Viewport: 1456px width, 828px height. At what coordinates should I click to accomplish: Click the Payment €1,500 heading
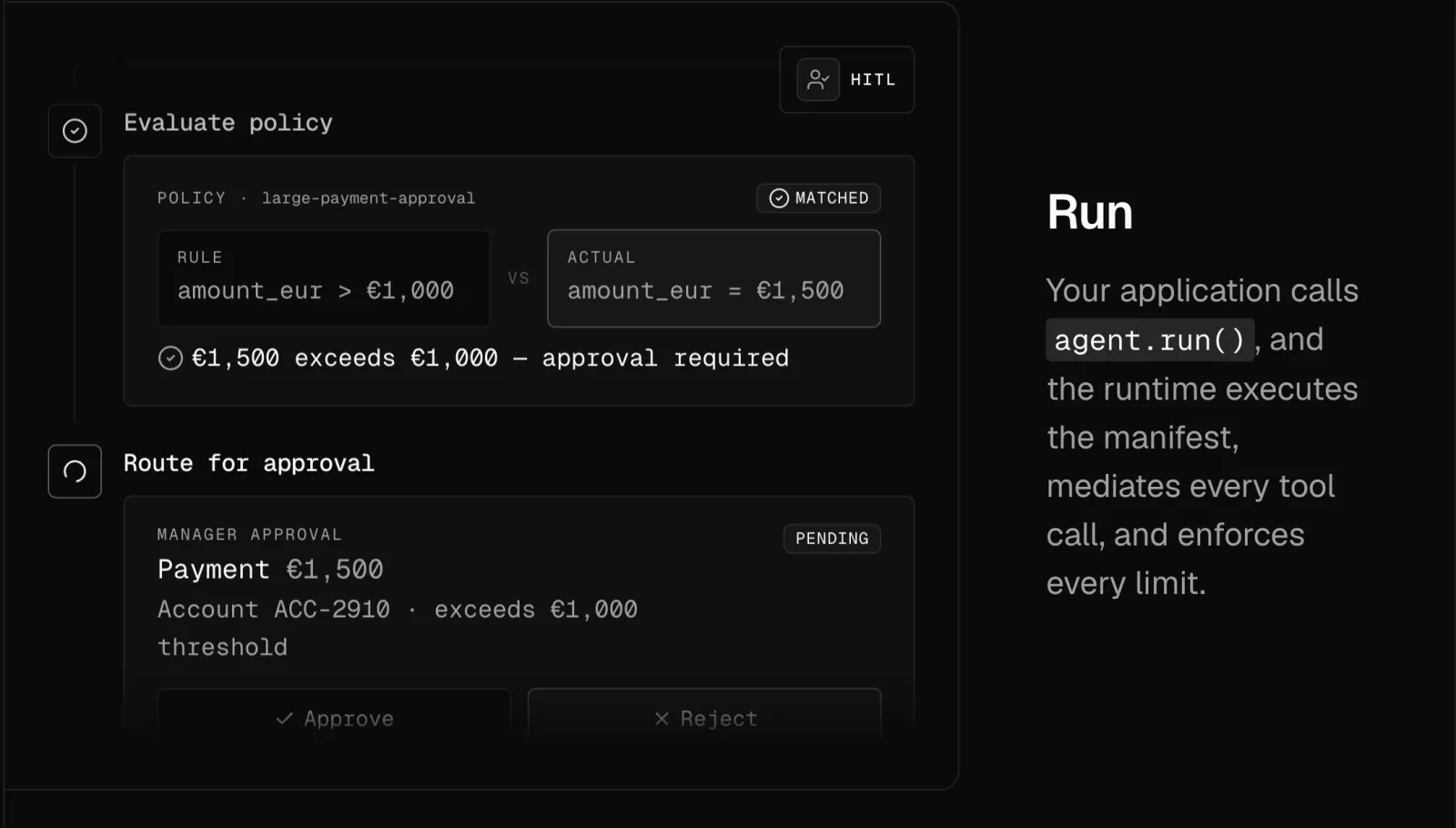270,570
